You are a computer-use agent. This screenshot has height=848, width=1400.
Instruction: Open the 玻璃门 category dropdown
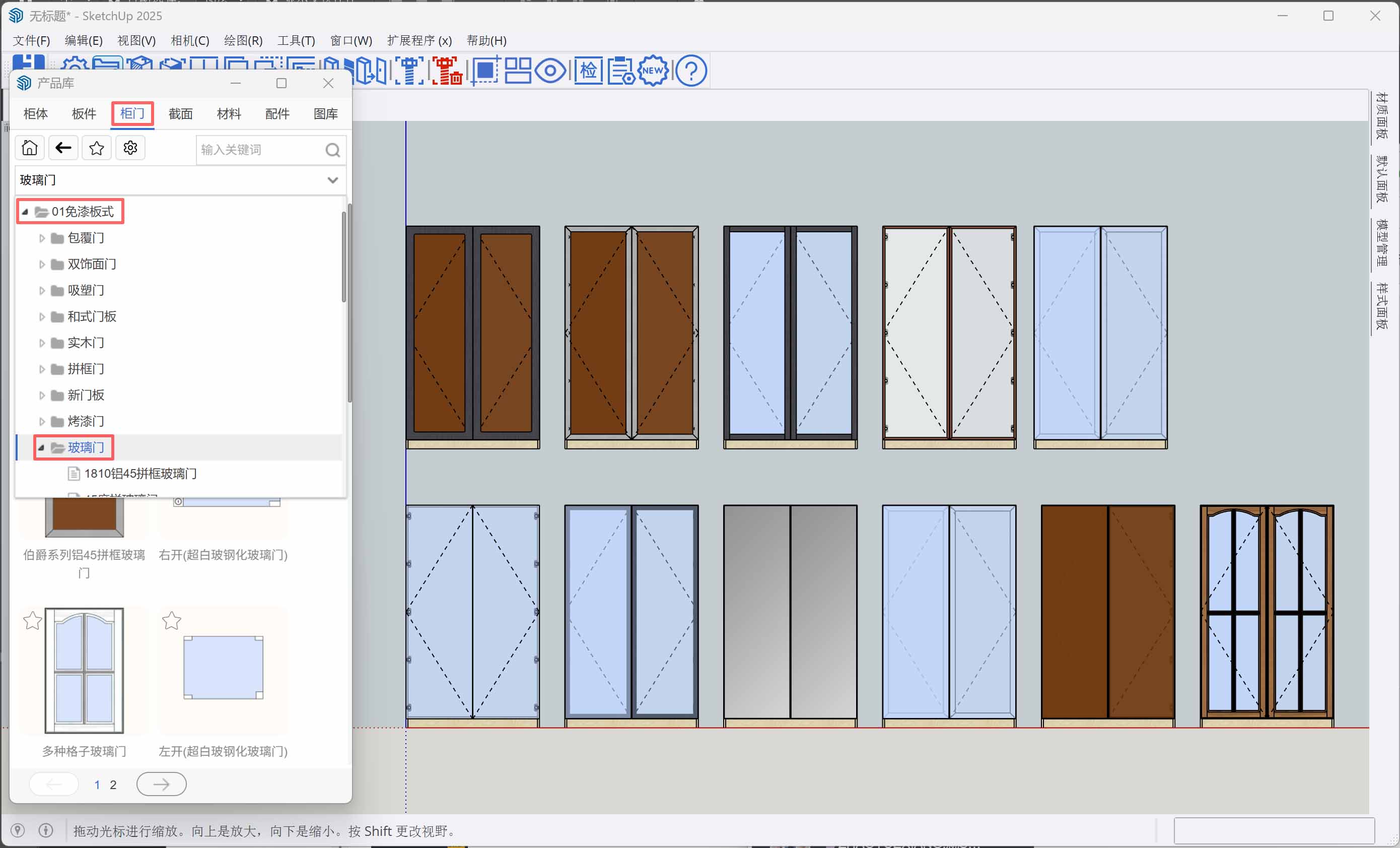click(332, 180)
